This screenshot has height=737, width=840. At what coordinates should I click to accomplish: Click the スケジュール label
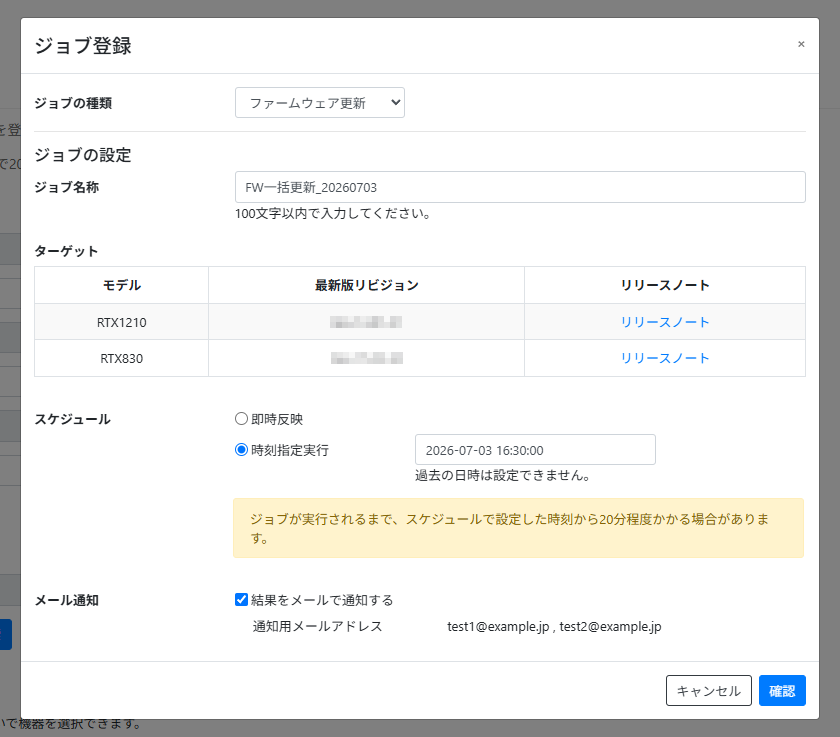73,419
